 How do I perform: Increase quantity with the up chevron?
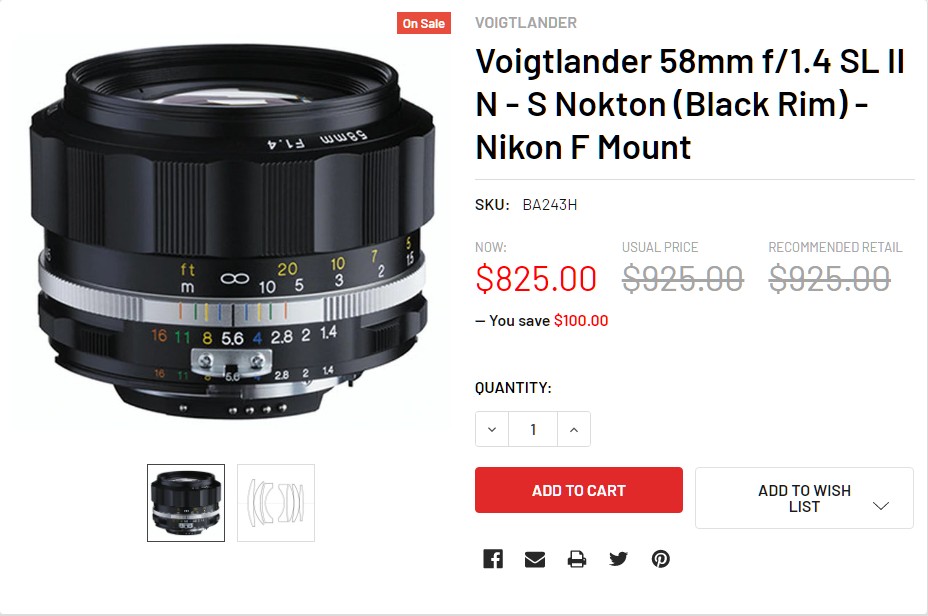573,429
